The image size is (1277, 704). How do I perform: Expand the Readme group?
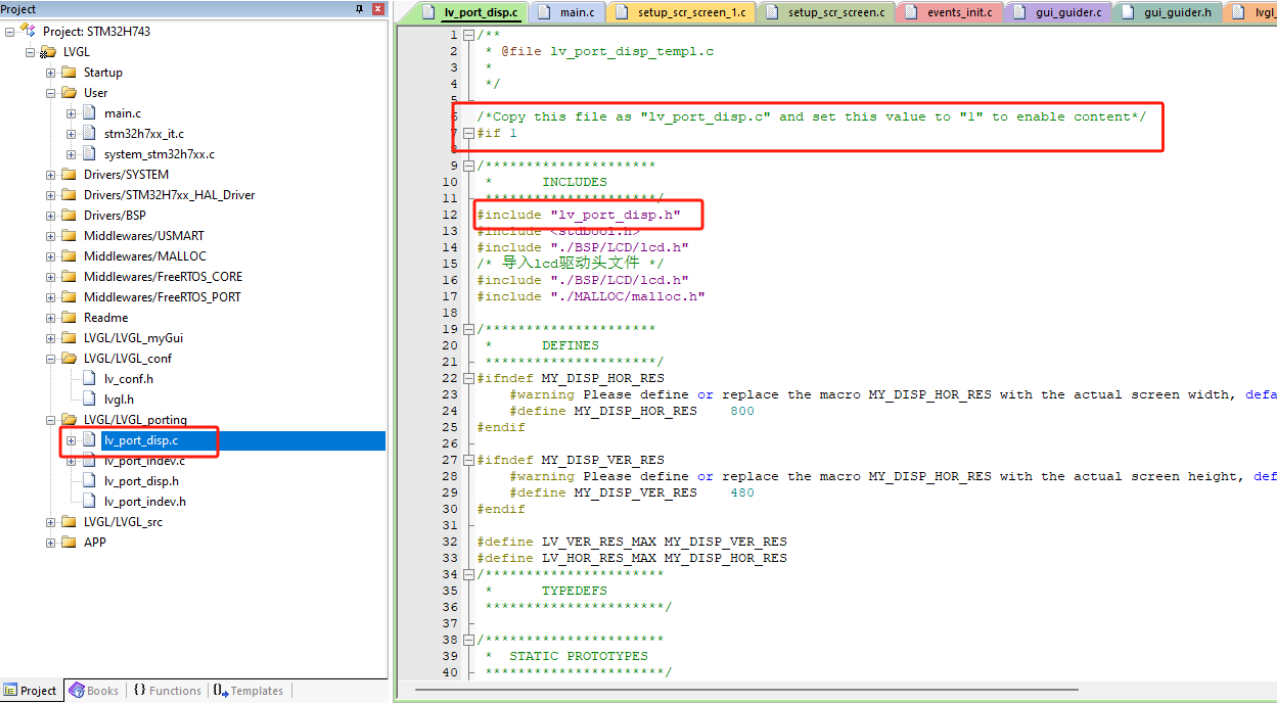pos(50,318)
